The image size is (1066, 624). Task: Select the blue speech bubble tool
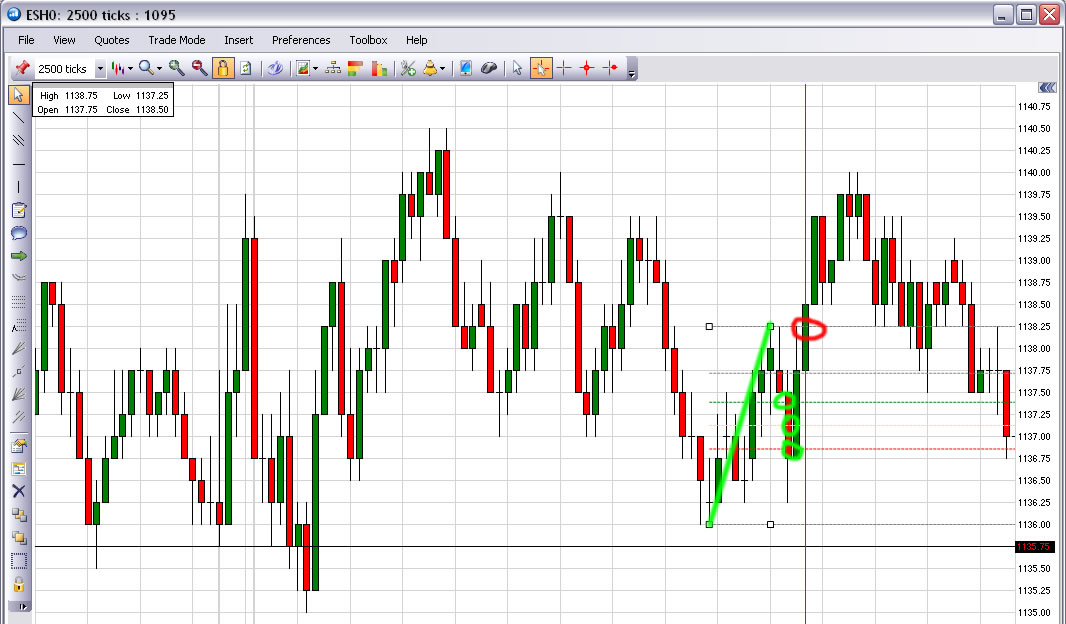pyautogui.click(x=18, y=233)
